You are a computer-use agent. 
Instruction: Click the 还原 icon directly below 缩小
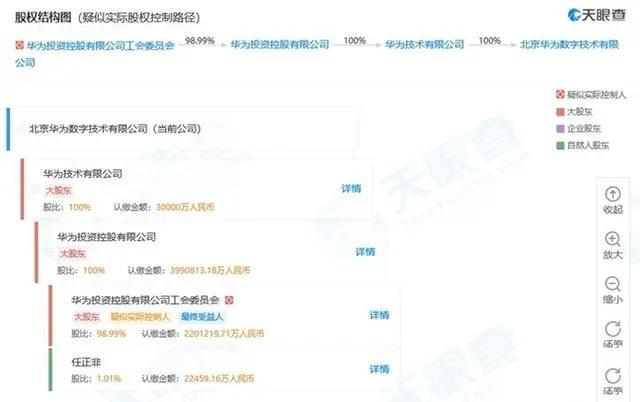pyautogui.click(x=613, y=329)
